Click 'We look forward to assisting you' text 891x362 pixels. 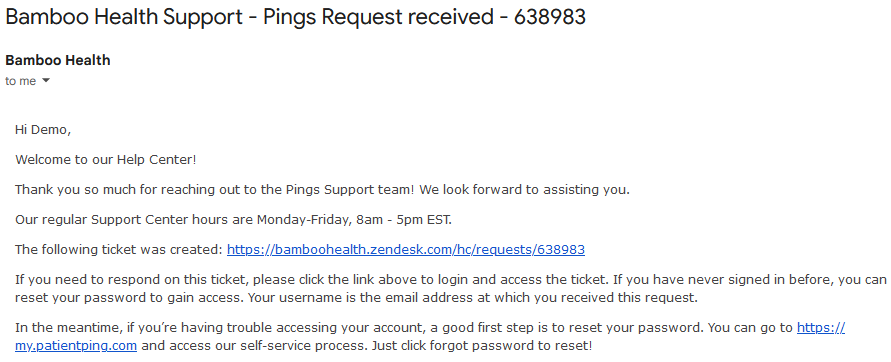[524, 190]
